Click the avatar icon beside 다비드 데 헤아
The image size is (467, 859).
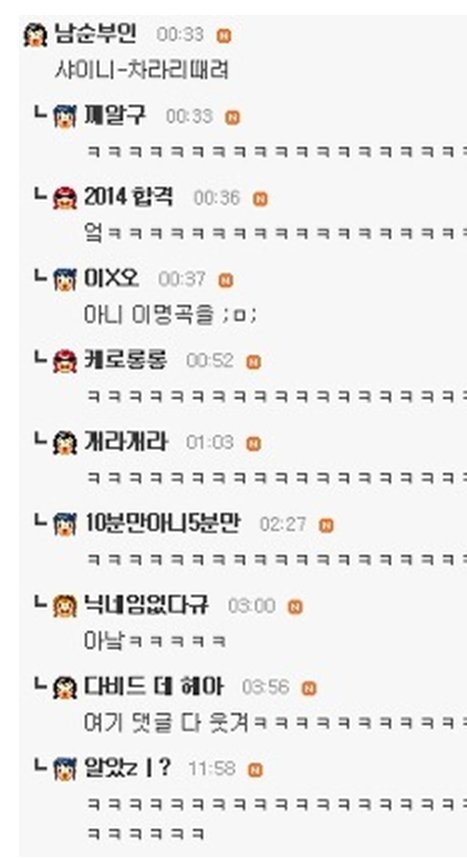click(x=65, y=688)
